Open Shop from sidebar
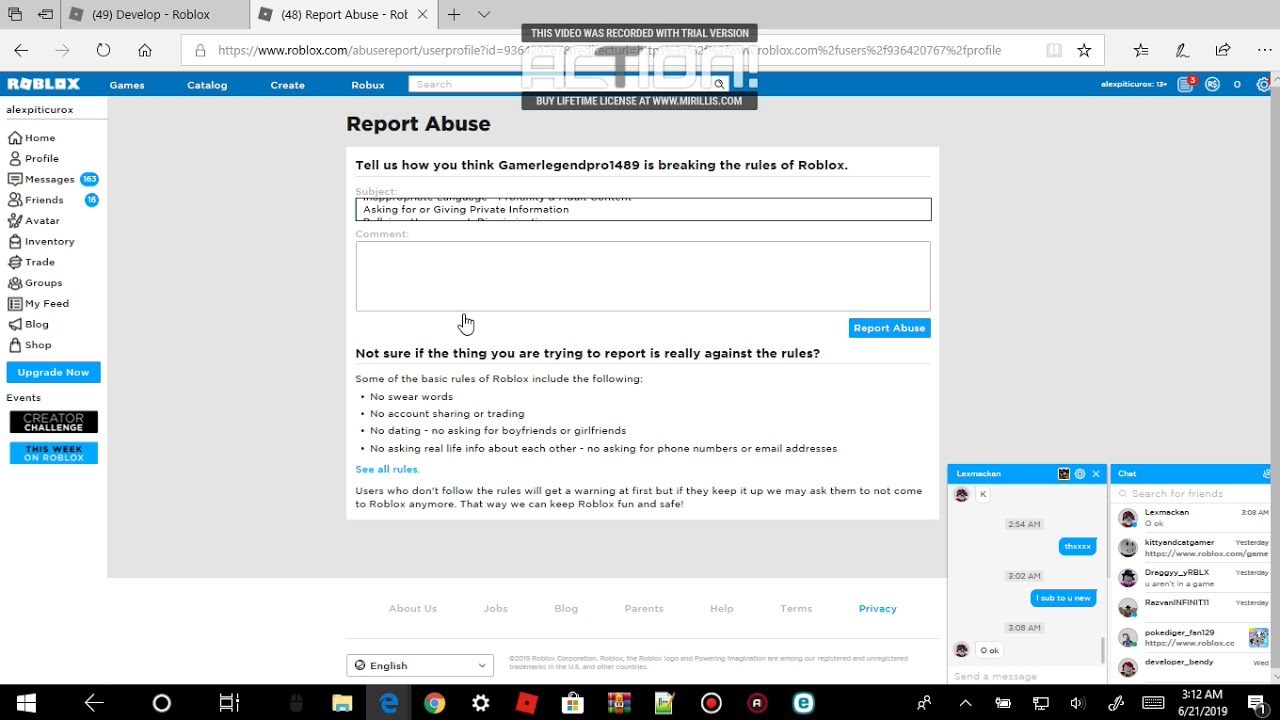This screenshot has height=720, width=1280. 30,345
